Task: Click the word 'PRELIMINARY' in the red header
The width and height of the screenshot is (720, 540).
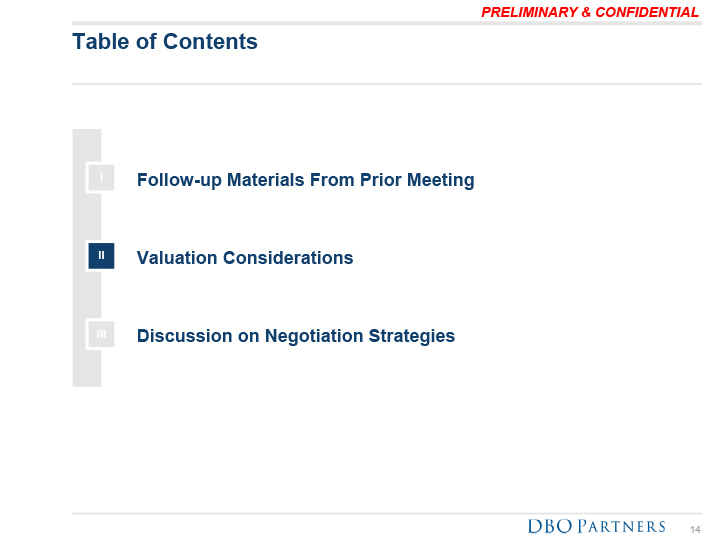Action: 529,12
